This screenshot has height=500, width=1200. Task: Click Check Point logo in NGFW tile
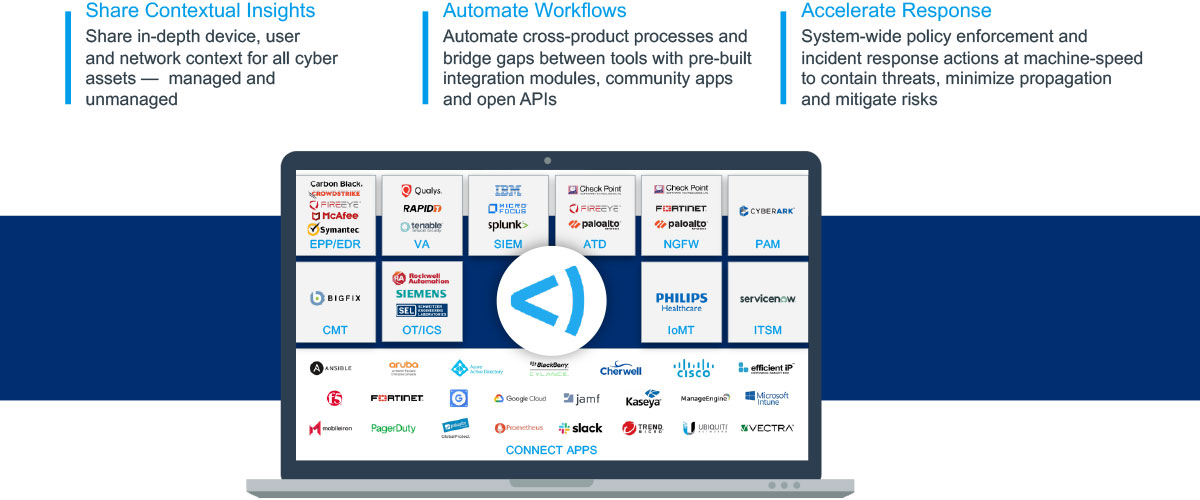(x=680, y=190)
